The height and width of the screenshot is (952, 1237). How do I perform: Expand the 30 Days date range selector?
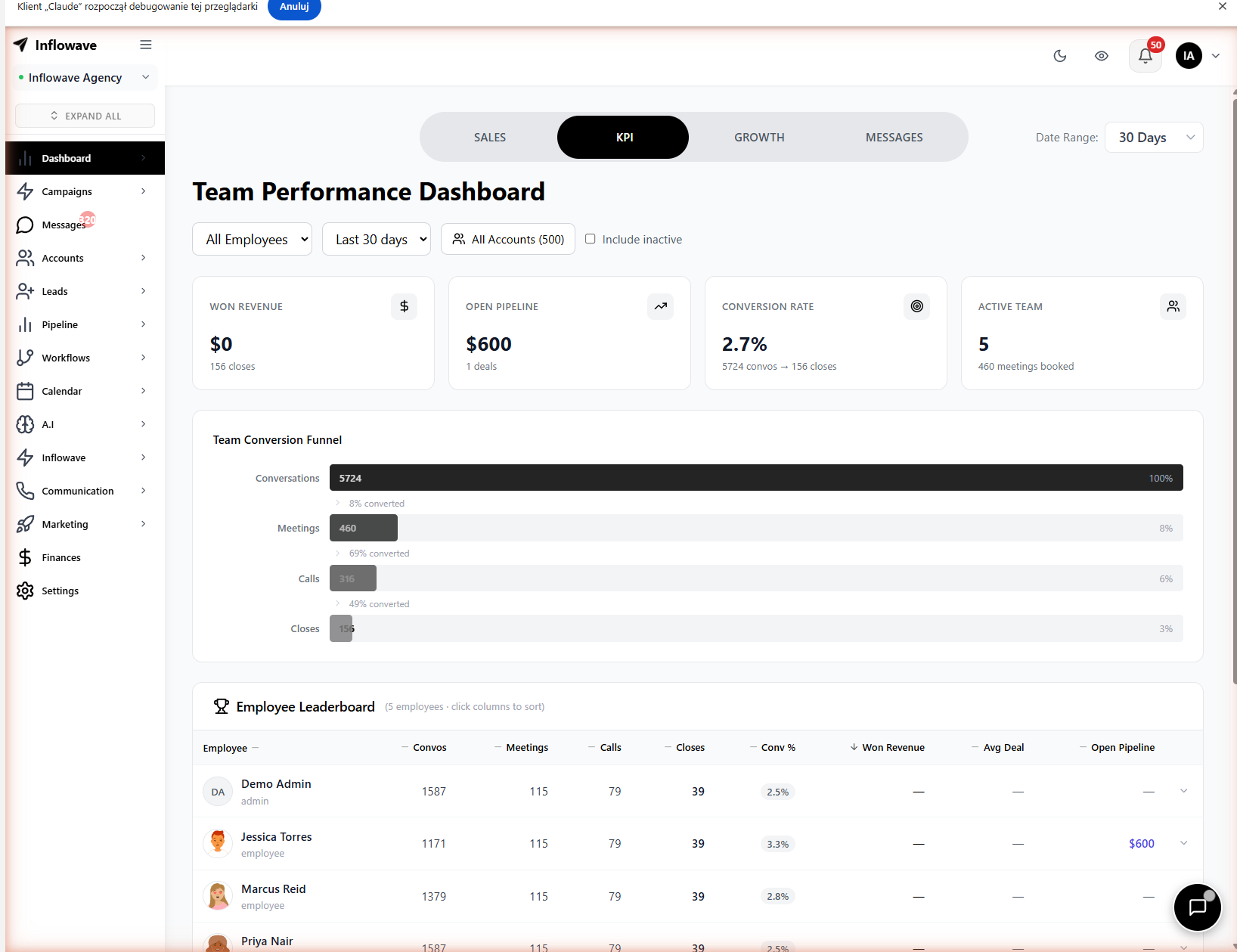(1154, 137)
